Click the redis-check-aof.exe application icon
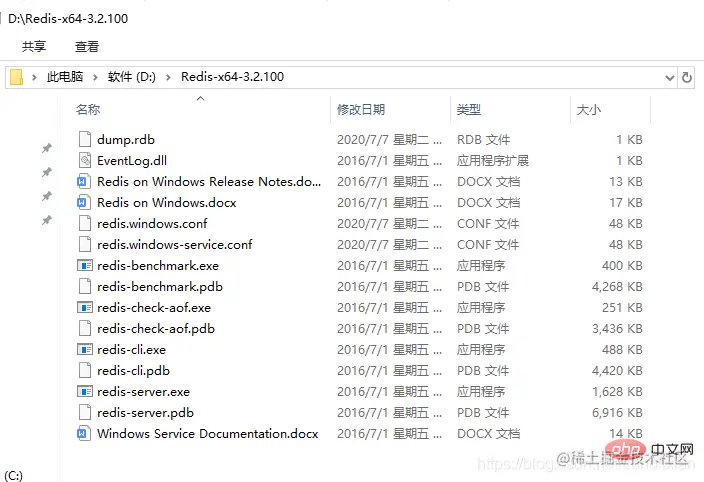The image size is (704, 482). click(85, 307)
